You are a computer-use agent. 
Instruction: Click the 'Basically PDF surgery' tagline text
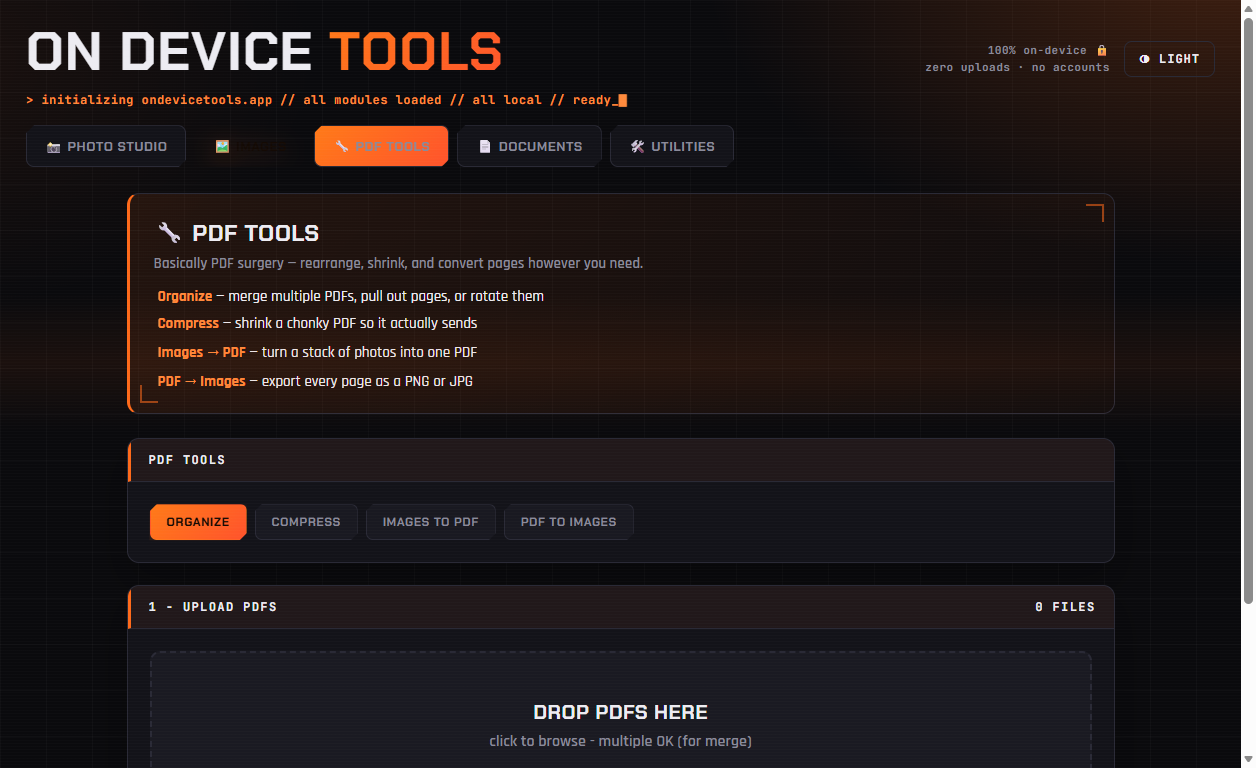398,263
